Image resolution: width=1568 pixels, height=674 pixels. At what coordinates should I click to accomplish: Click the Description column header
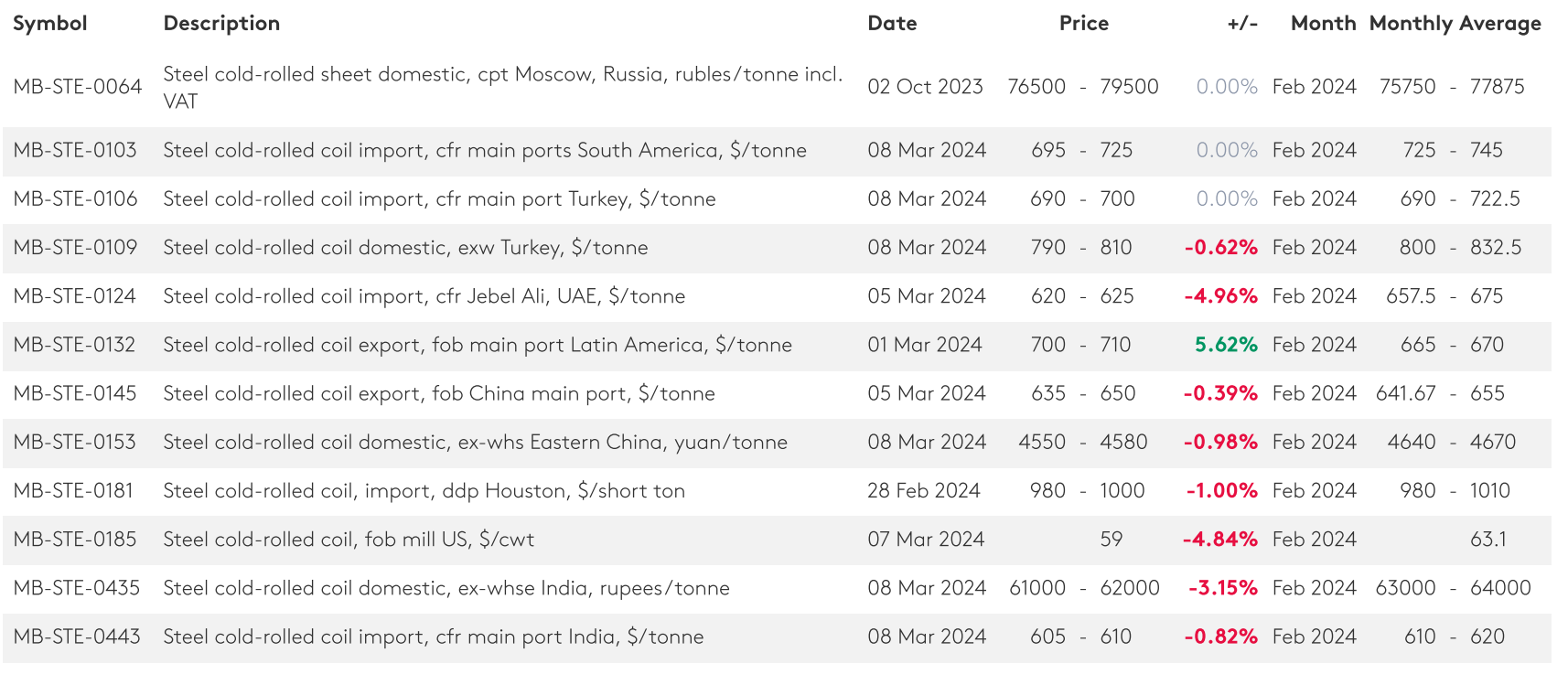pos(221,24)
